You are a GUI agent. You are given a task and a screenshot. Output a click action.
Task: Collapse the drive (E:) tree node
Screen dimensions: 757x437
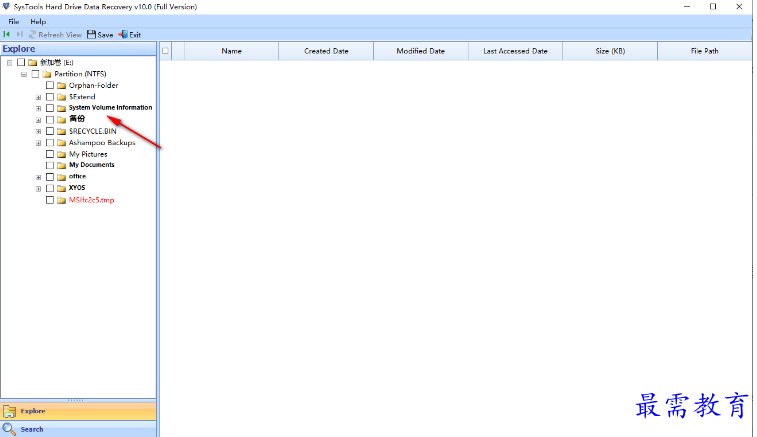(9, 63)
